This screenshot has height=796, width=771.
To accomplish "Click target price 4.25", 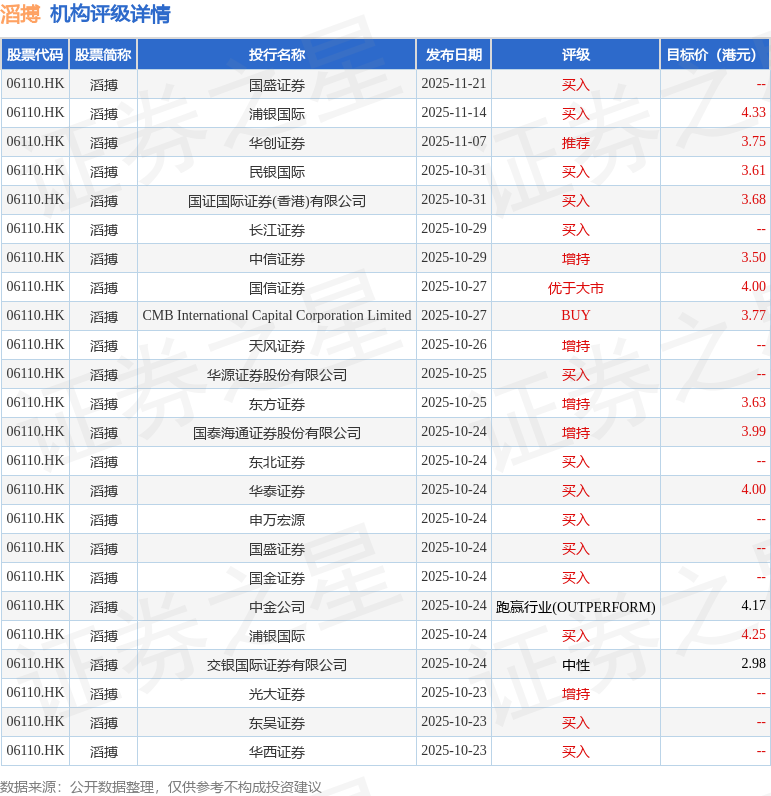I will [753, 635].
